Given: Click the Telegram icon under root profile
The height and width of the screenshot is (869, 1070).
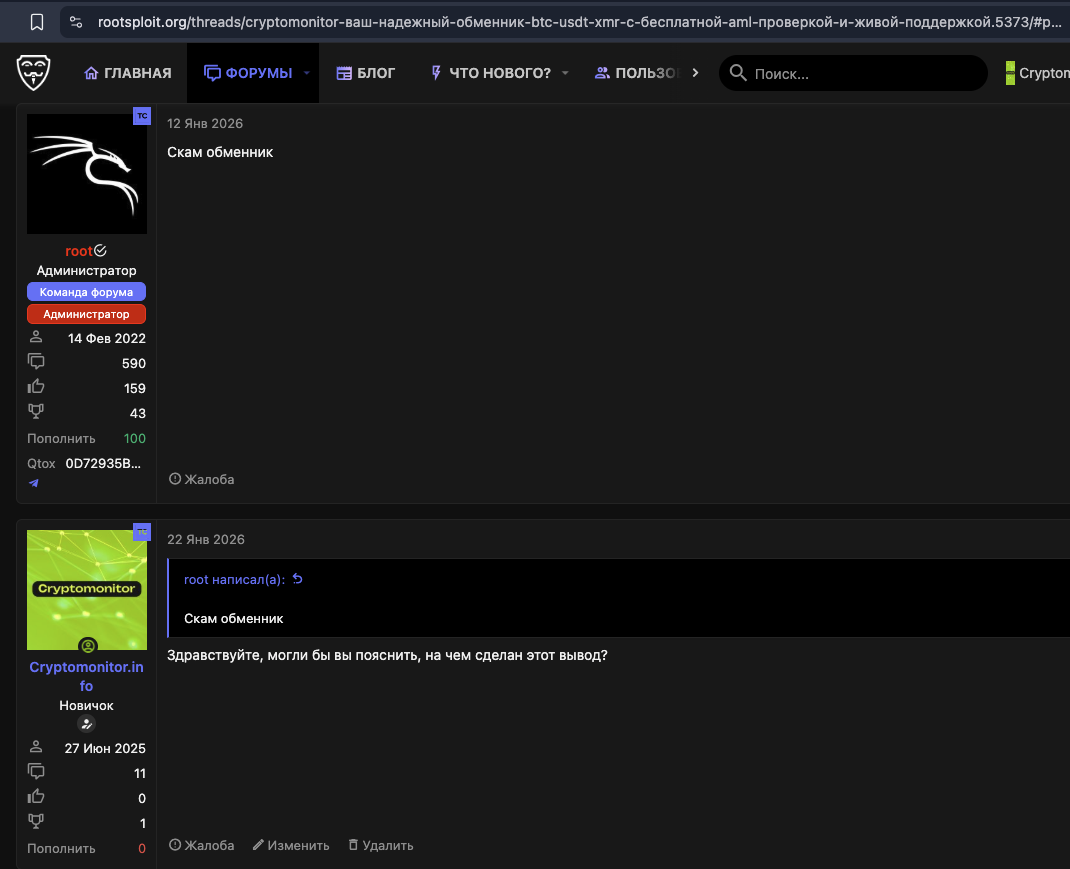Looking at the screenshot, I should [33, 483].
